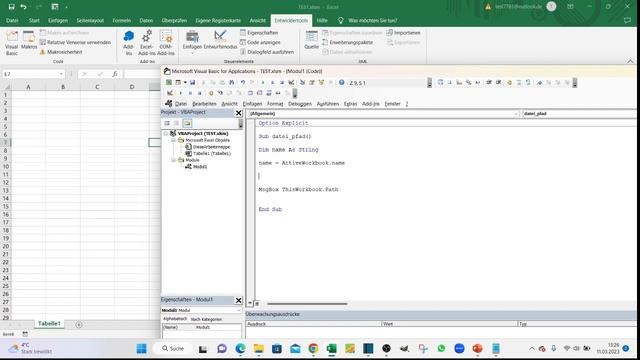Click MsgBox ThisWorkbook.Path code line
The height and width of the screenshot is (360, 640).
(298, 189)
